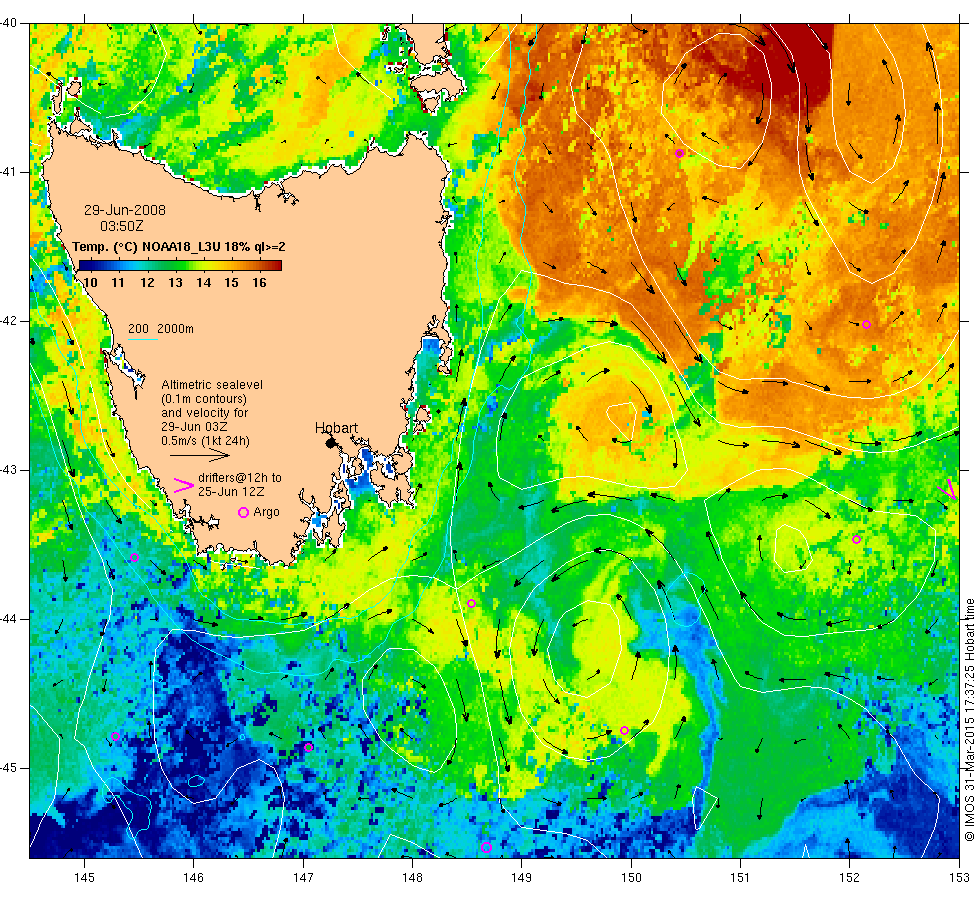Screen dimensions: 980x900
Task: Select Argo float marker near 145.3°E 44.8°S
Action: [x=116, y=736]
